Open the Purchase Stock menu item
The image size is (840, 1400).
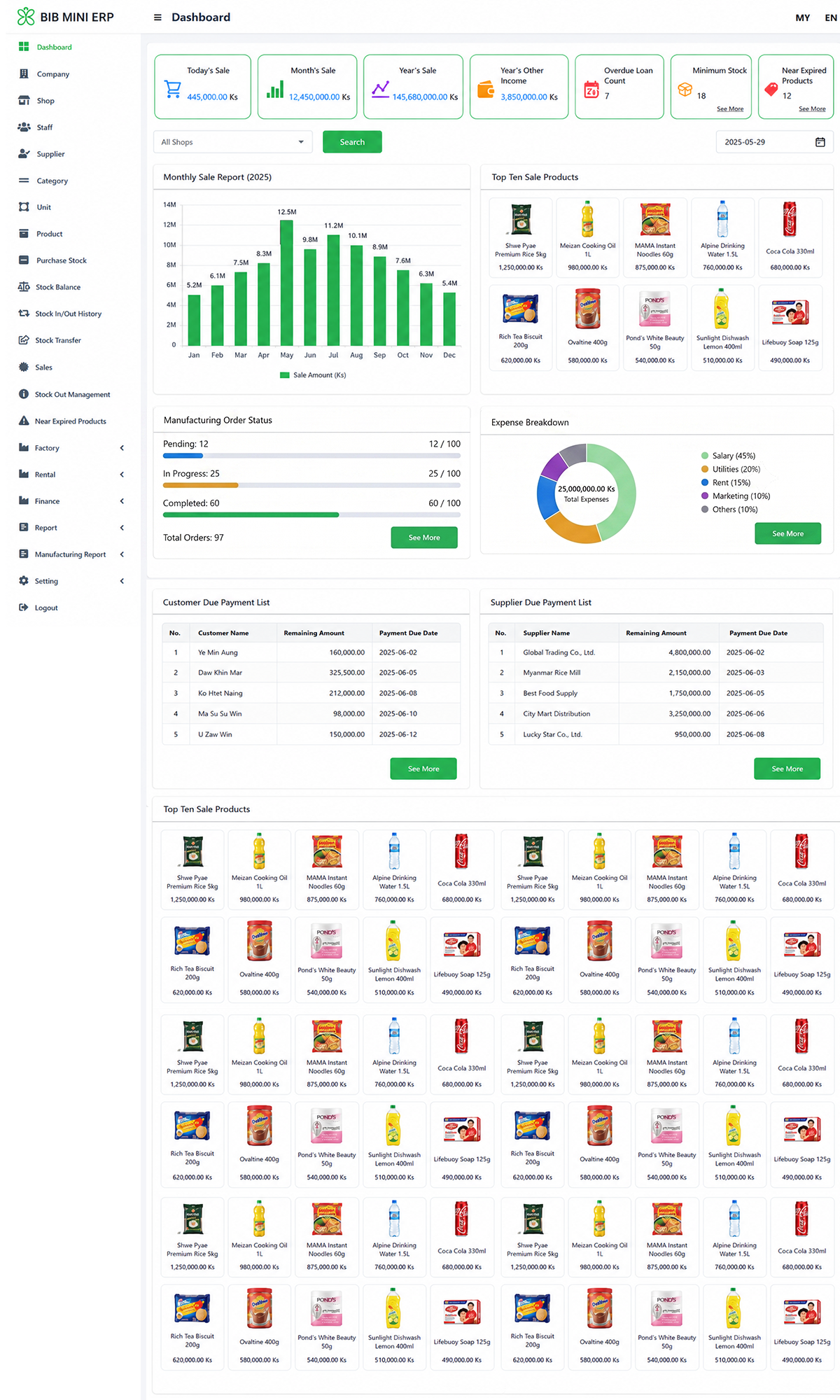tap(62, 260)
